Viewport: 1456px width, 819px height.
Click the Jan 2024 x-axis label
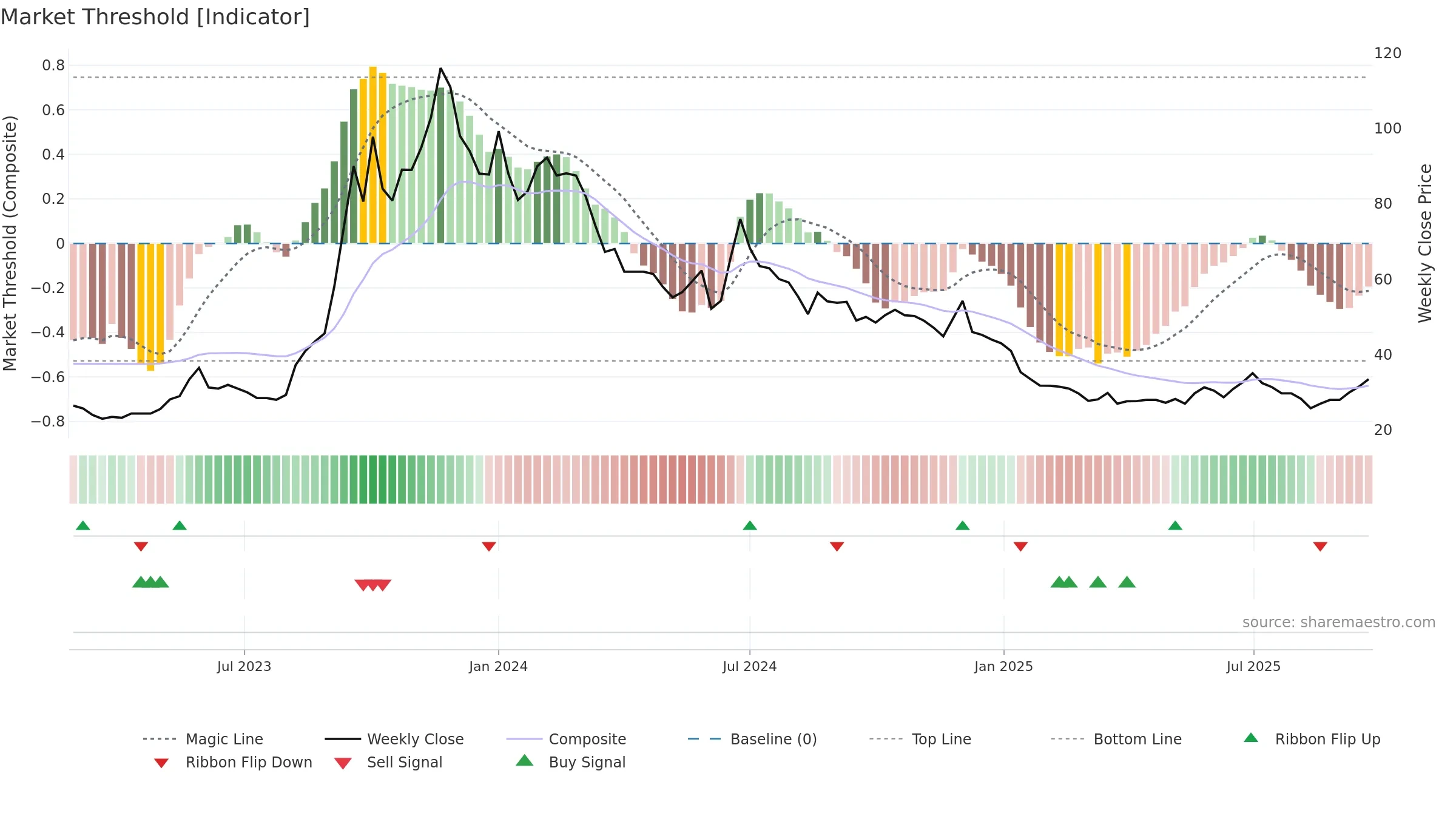(x=498, y=666)
